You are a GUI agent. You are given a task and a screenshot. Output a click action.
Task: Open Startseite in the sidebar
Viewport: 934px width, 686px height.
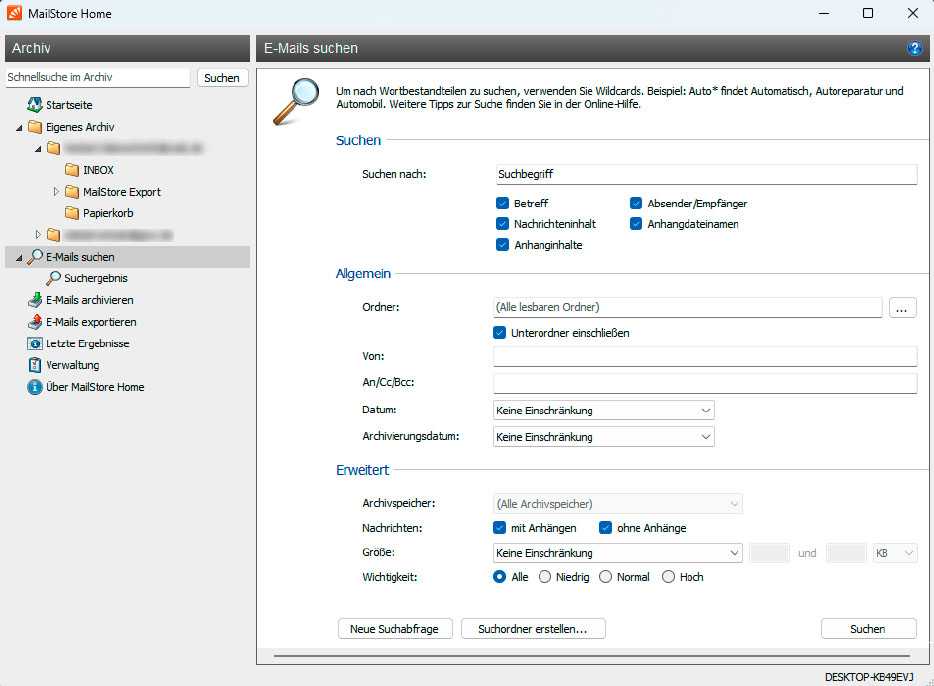pos(69,105)
